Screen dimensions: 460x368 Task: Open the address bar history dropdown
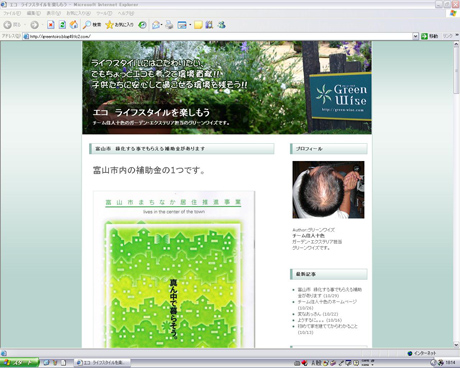pyautogui.click(x=415, y=36)
